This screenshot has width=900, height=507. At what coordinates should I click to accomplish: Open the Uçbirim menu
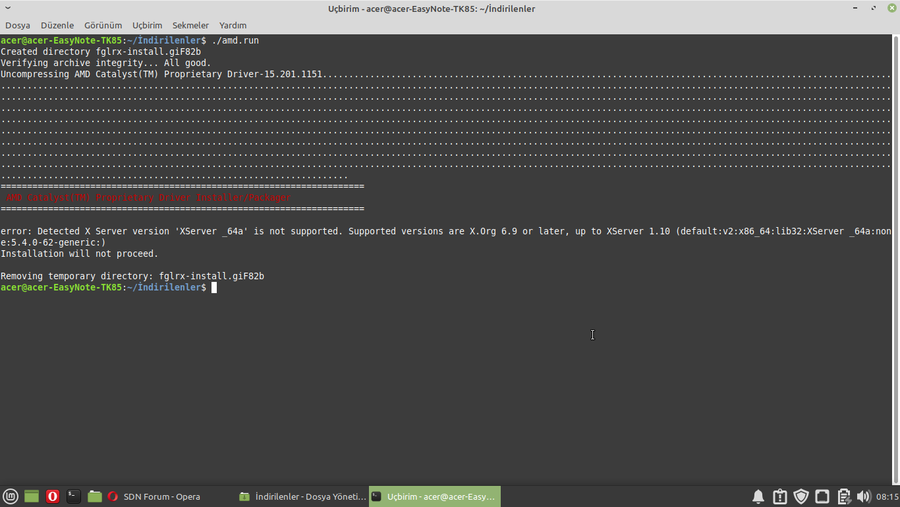point(147,25)
